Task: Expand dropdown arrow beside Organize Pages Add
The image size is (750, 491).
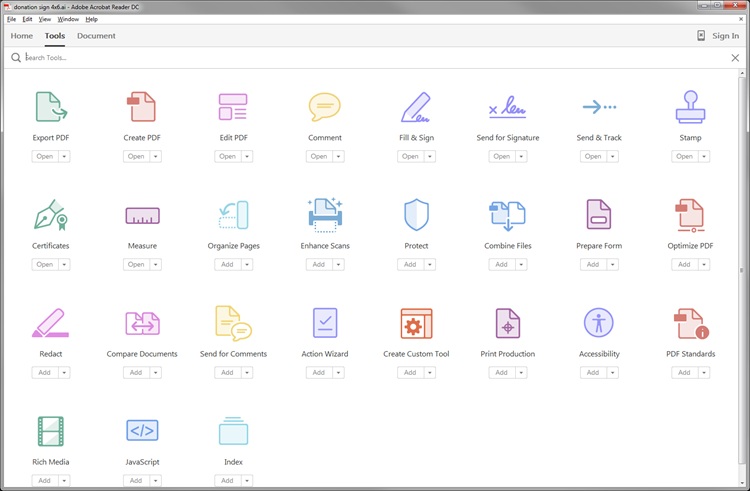Action: click(247, 264)
